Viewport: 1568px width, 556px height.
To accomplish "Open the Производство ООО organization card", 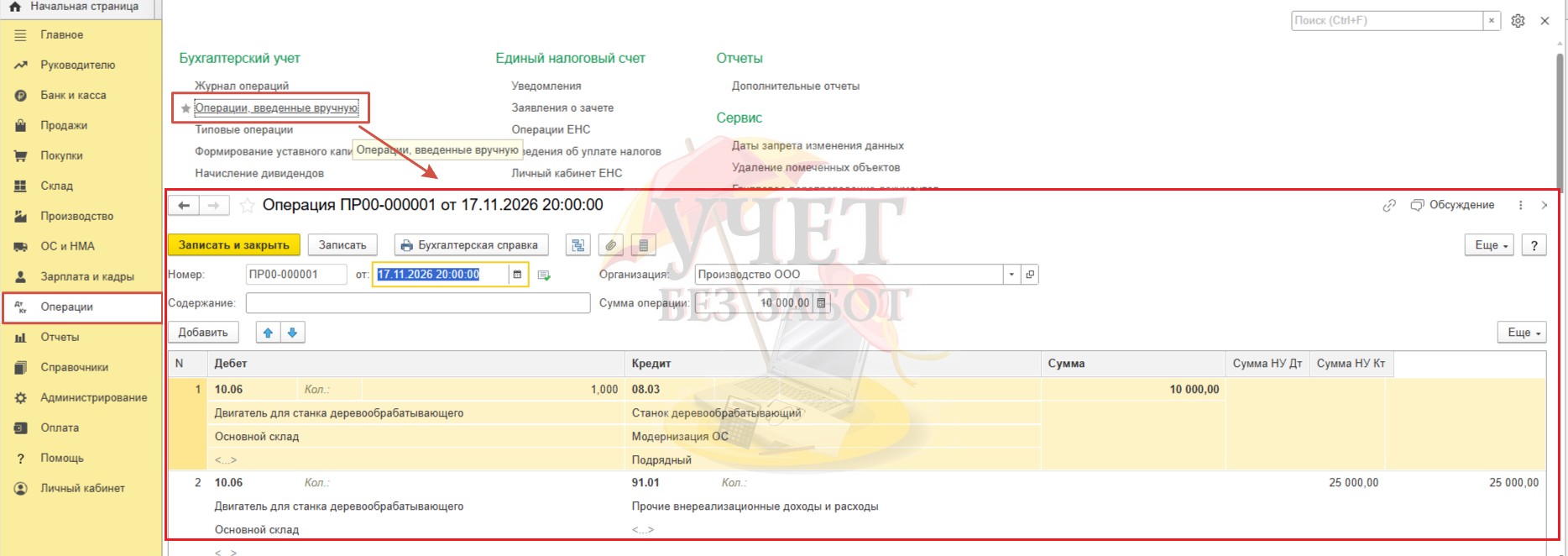I will point(1030,275).
